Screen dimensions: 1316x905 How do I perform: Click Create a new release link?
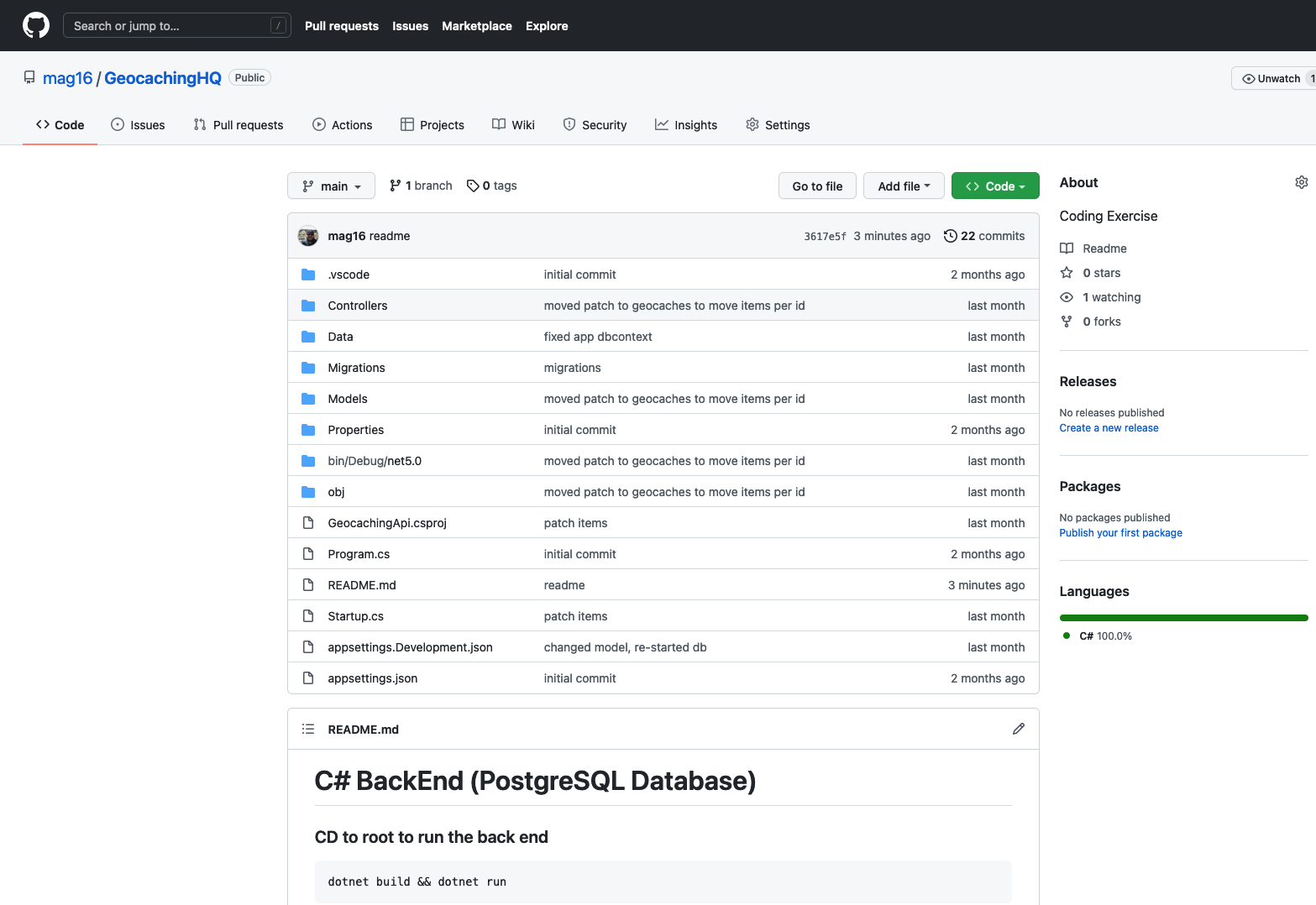coord(1109,428)
